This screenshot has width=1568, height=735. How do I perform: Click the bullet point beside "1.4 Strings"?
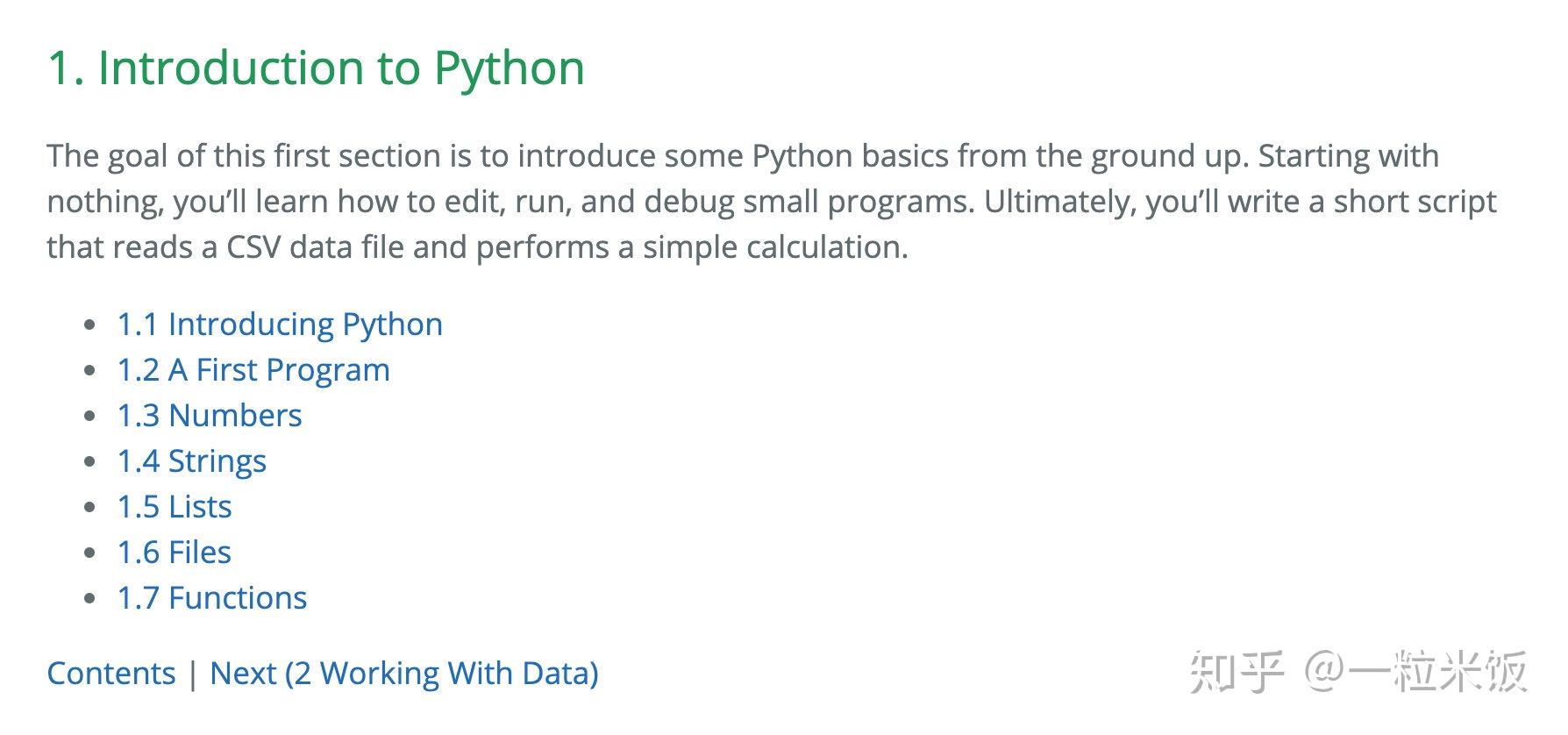pos(89,462)
